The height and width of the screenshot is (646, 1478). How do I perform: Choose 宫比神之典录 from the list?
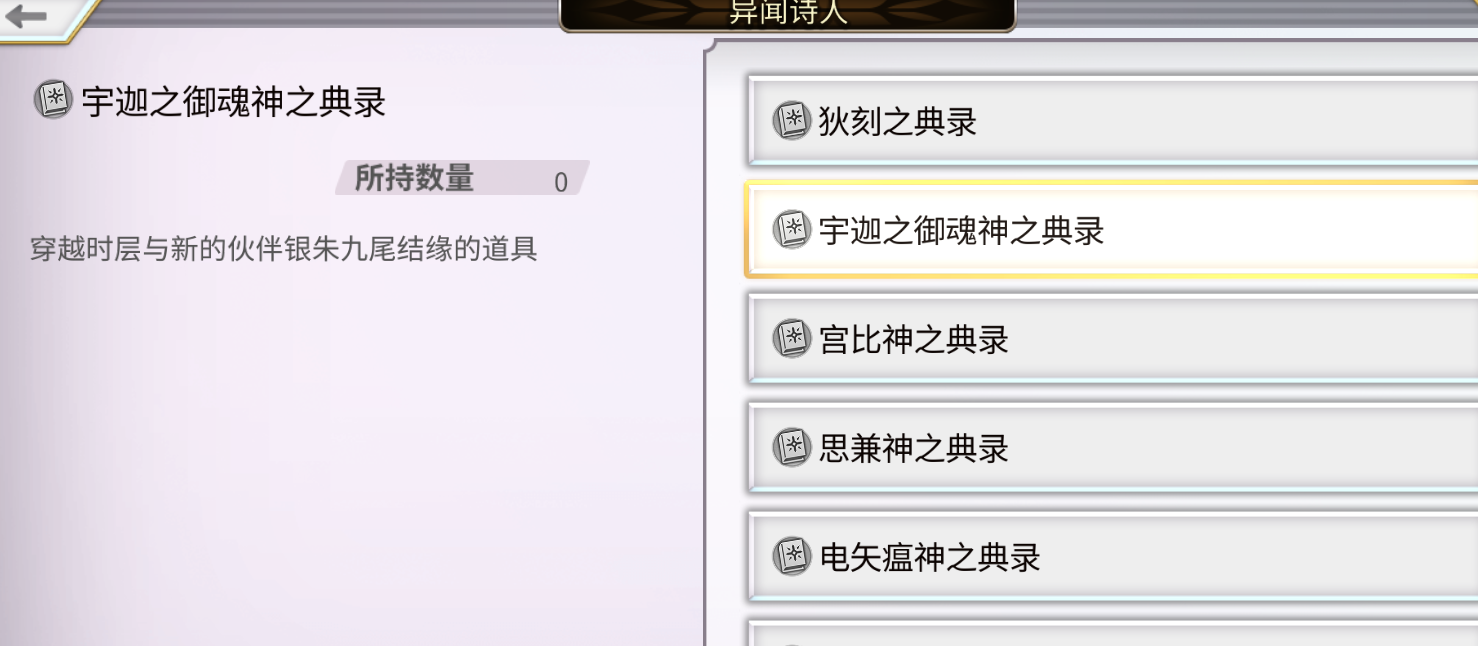1113,339
